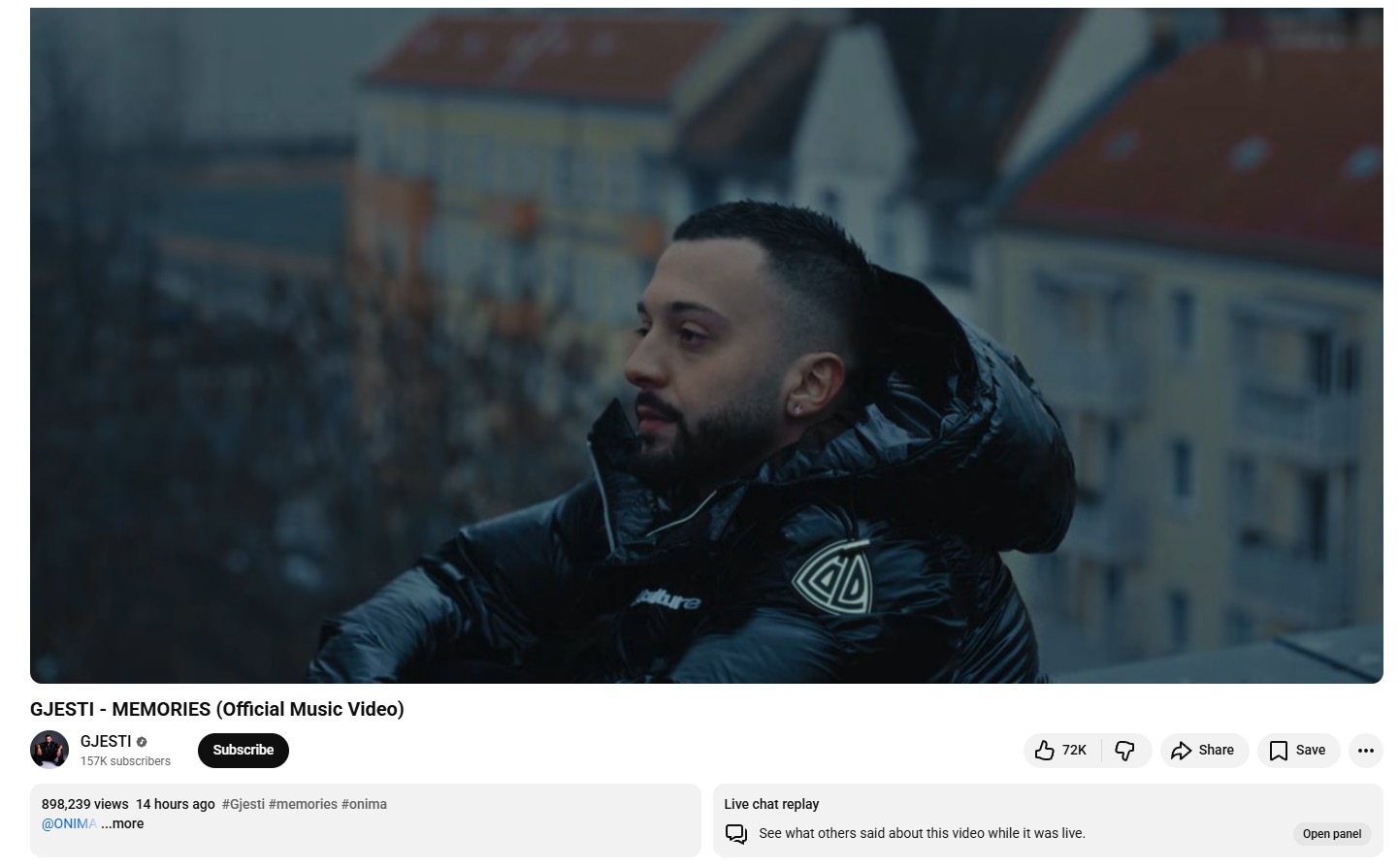1399x868 pixels.
Task: Click the Share arrow icon
Action: click(1181, 751)
